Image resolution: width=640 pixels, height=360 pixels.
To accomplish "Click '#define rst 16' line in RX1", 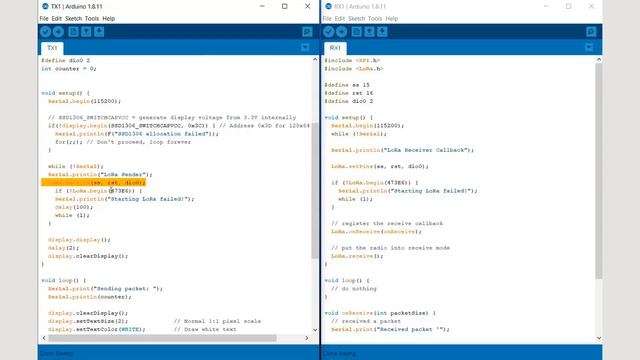I will click(x=349, y=93).
